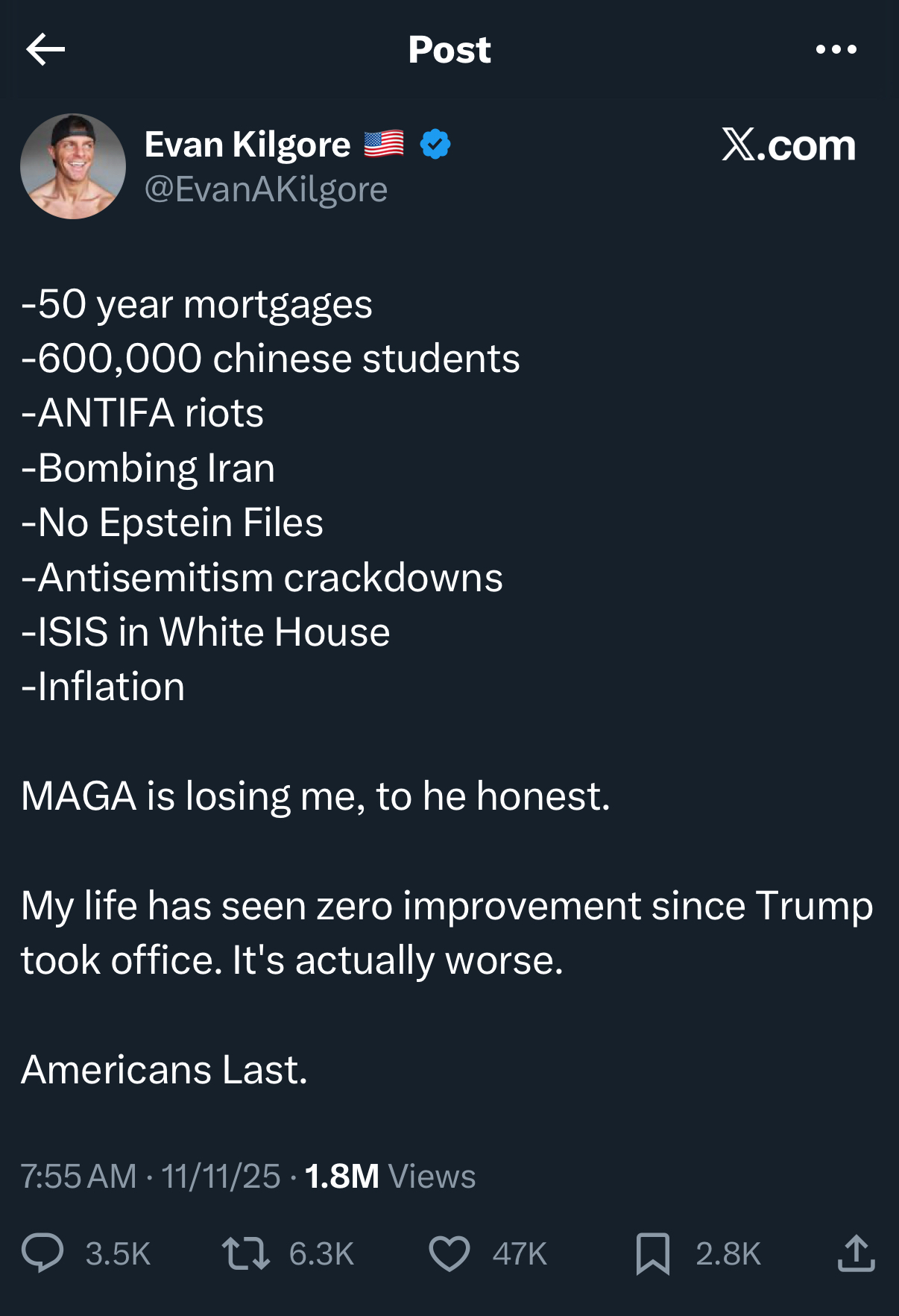
Task: Click the 6.3K repost count
Action: pyautogui.click(x=321, y=1254)
